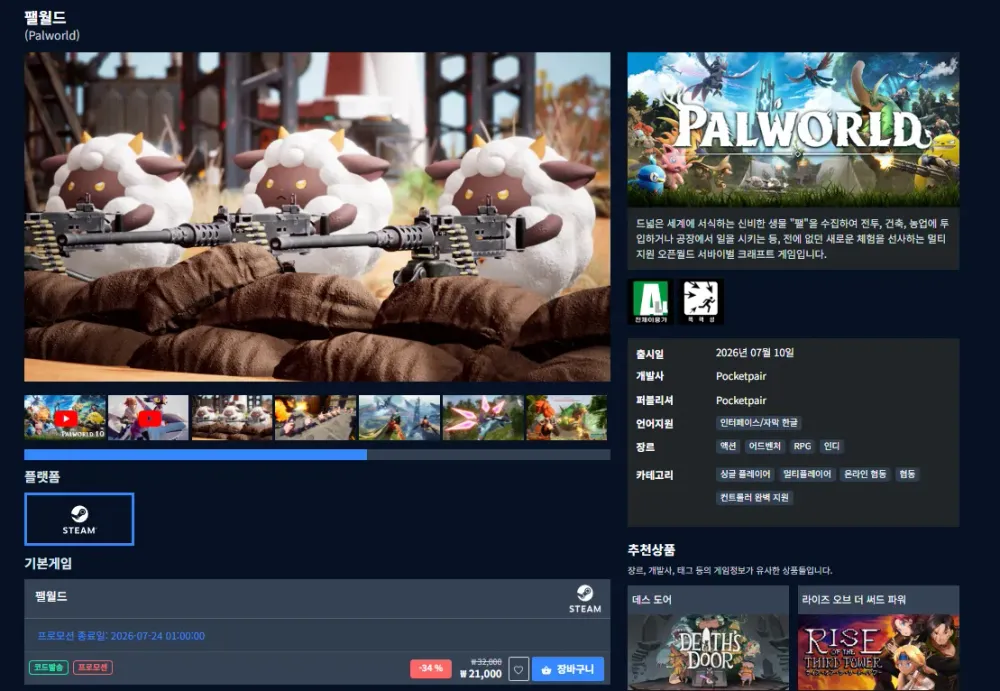Click the red 프로모션 badge

pyautogui.click(x=93, y=667)
